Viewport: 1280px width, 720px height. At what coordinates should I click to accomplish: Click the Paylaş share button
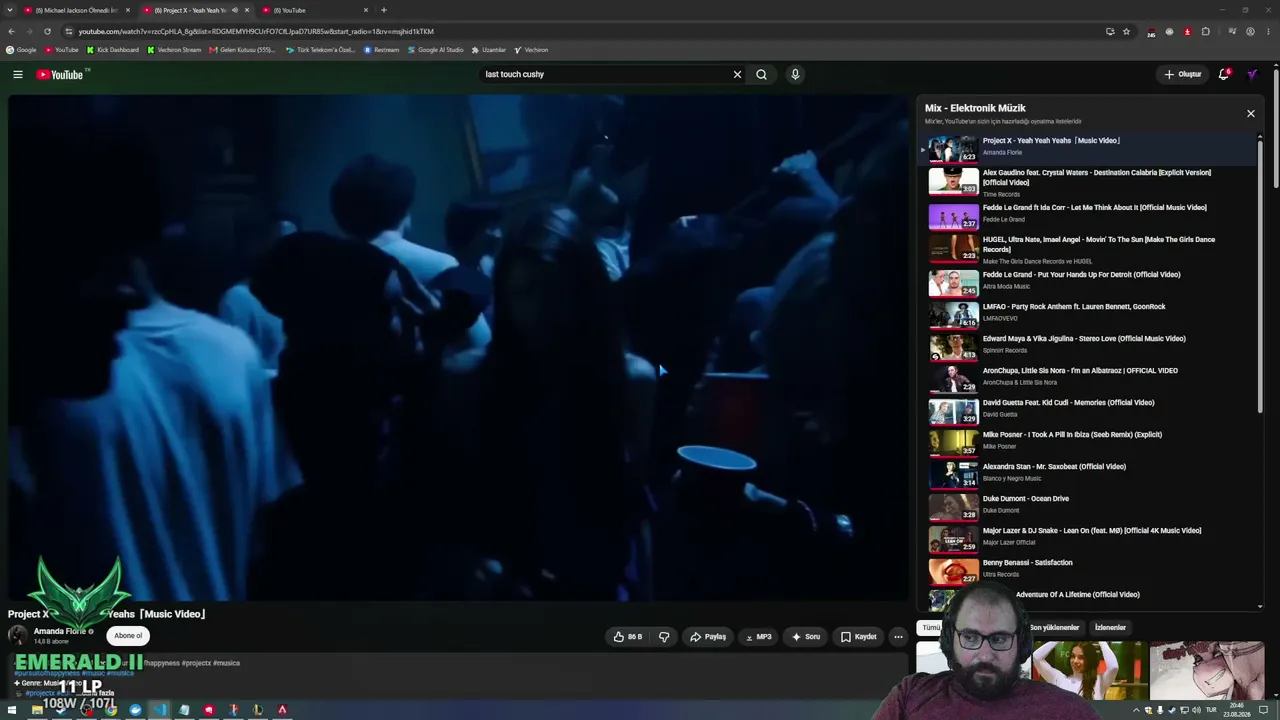point(708,636)
